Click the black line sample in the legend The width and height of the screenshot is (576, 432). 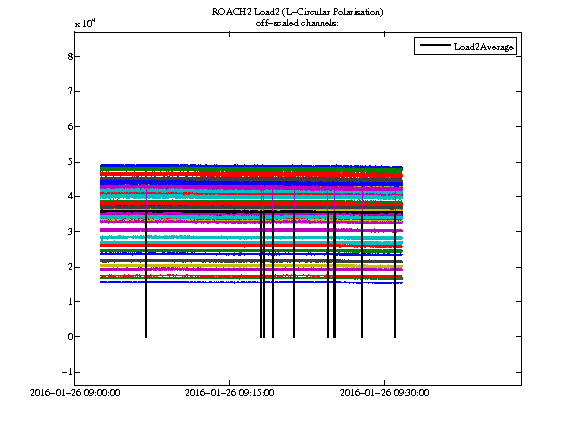(x=435, y=45)
